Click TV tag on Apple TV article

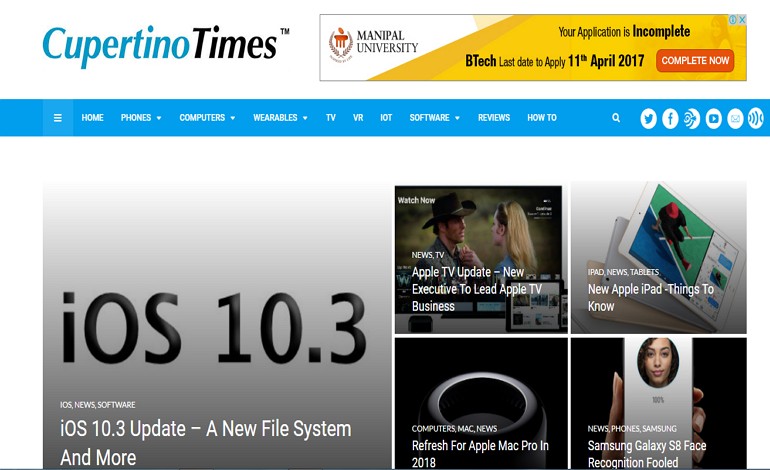click(440, 255)
